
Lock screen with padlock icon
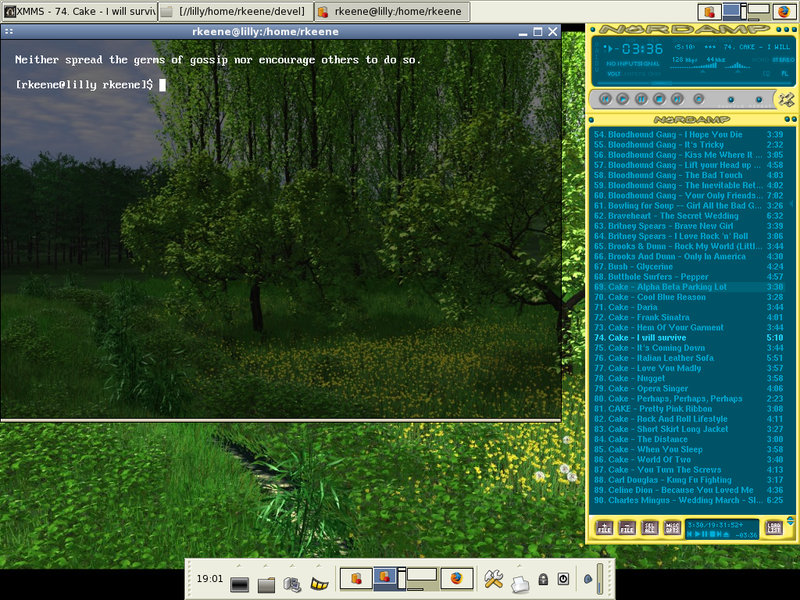(x=543, y=579)
